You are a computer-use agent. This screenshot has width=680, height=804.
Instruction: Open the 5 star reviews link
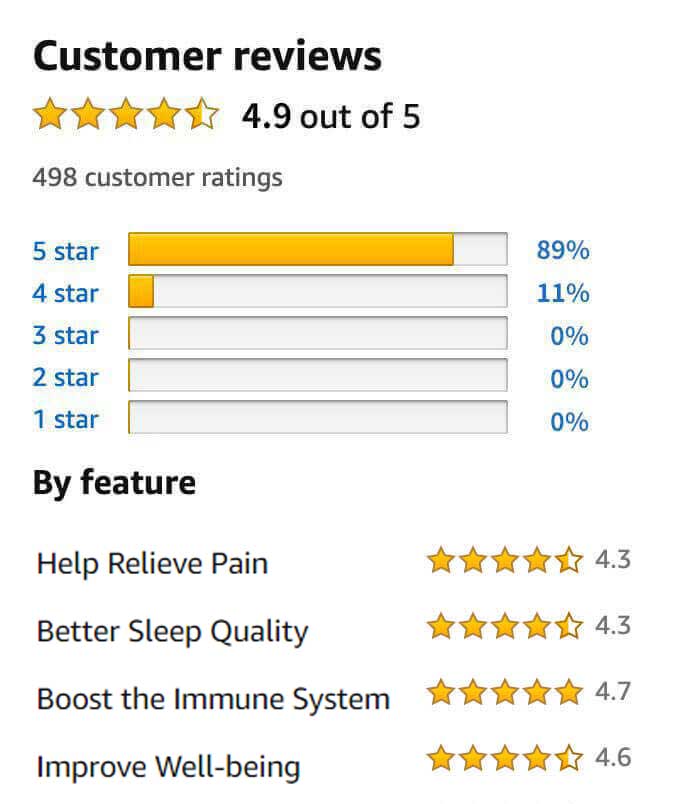coord(66,251)
